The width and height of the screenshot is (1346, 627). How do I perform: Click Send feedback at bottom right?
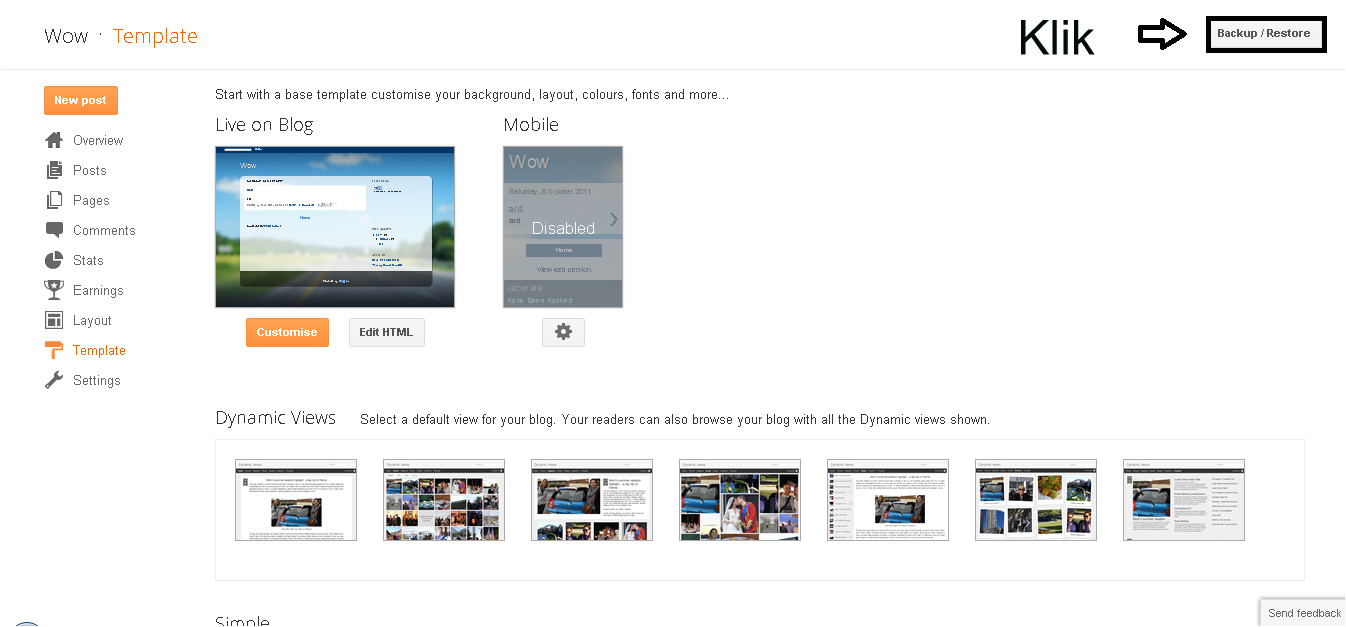point(1303,613)
